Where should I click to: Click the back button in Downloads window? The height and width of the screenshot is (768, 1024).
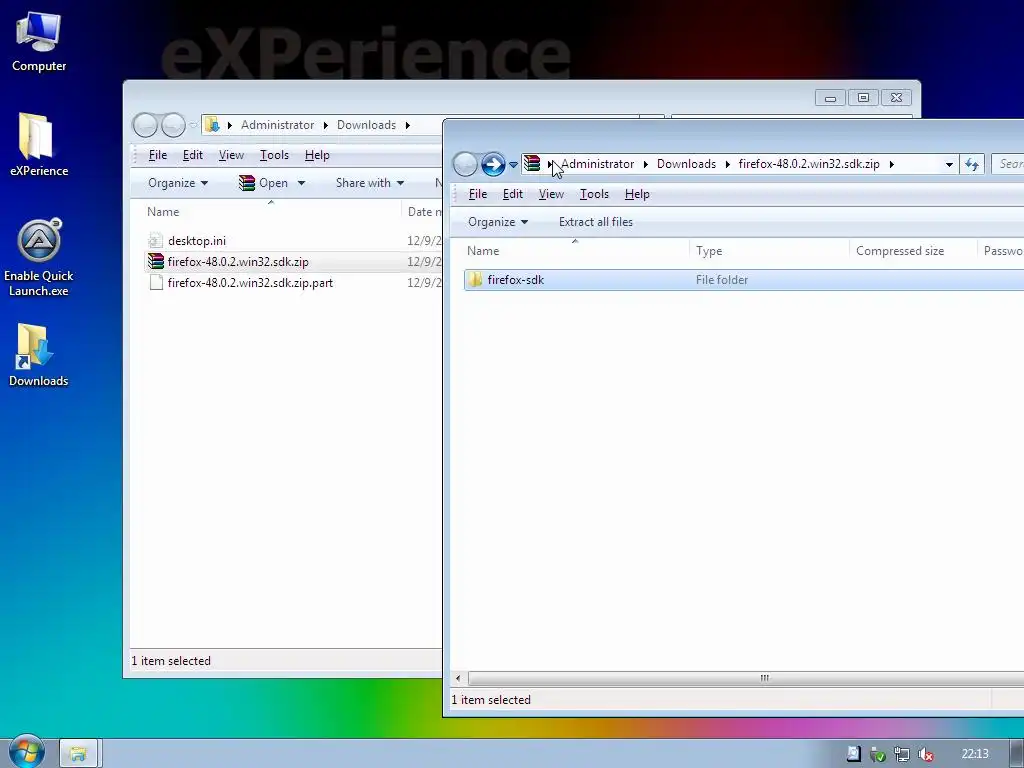click(145, 125)
